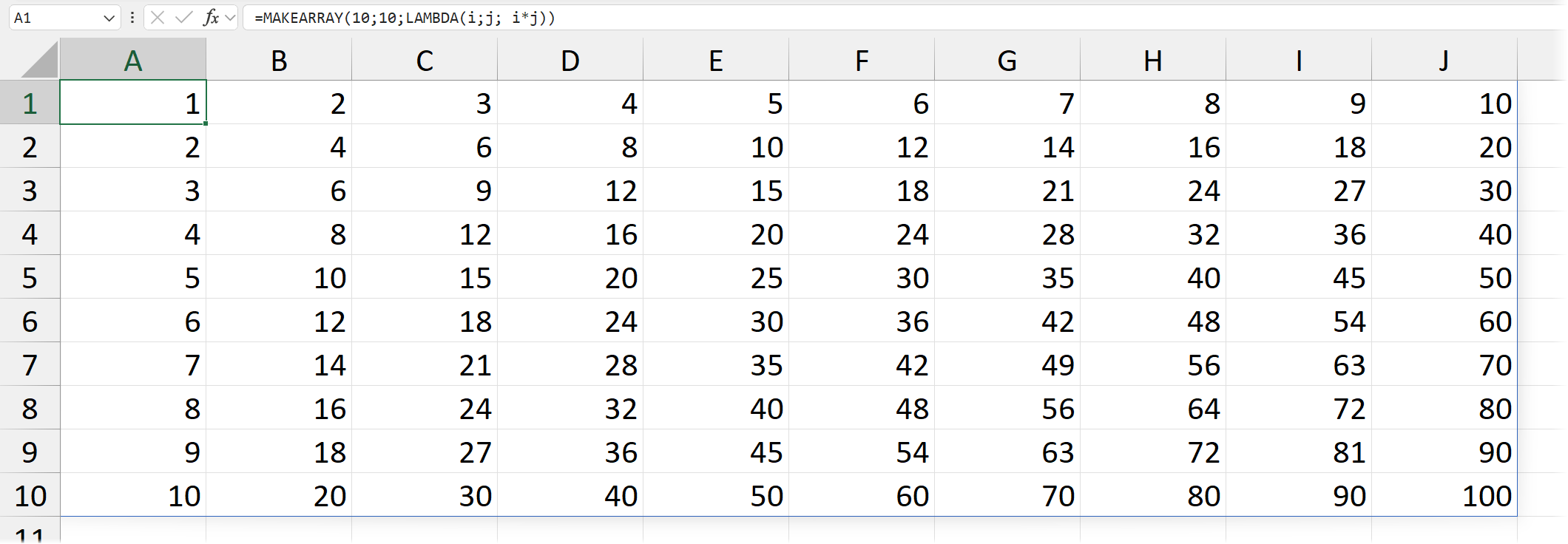Select row 5 via its row header

[30, 278]
